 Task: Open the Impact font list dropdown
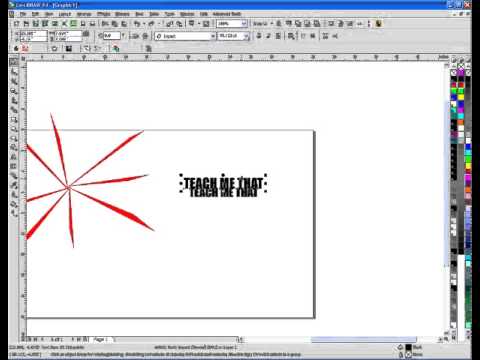[213, 36]
